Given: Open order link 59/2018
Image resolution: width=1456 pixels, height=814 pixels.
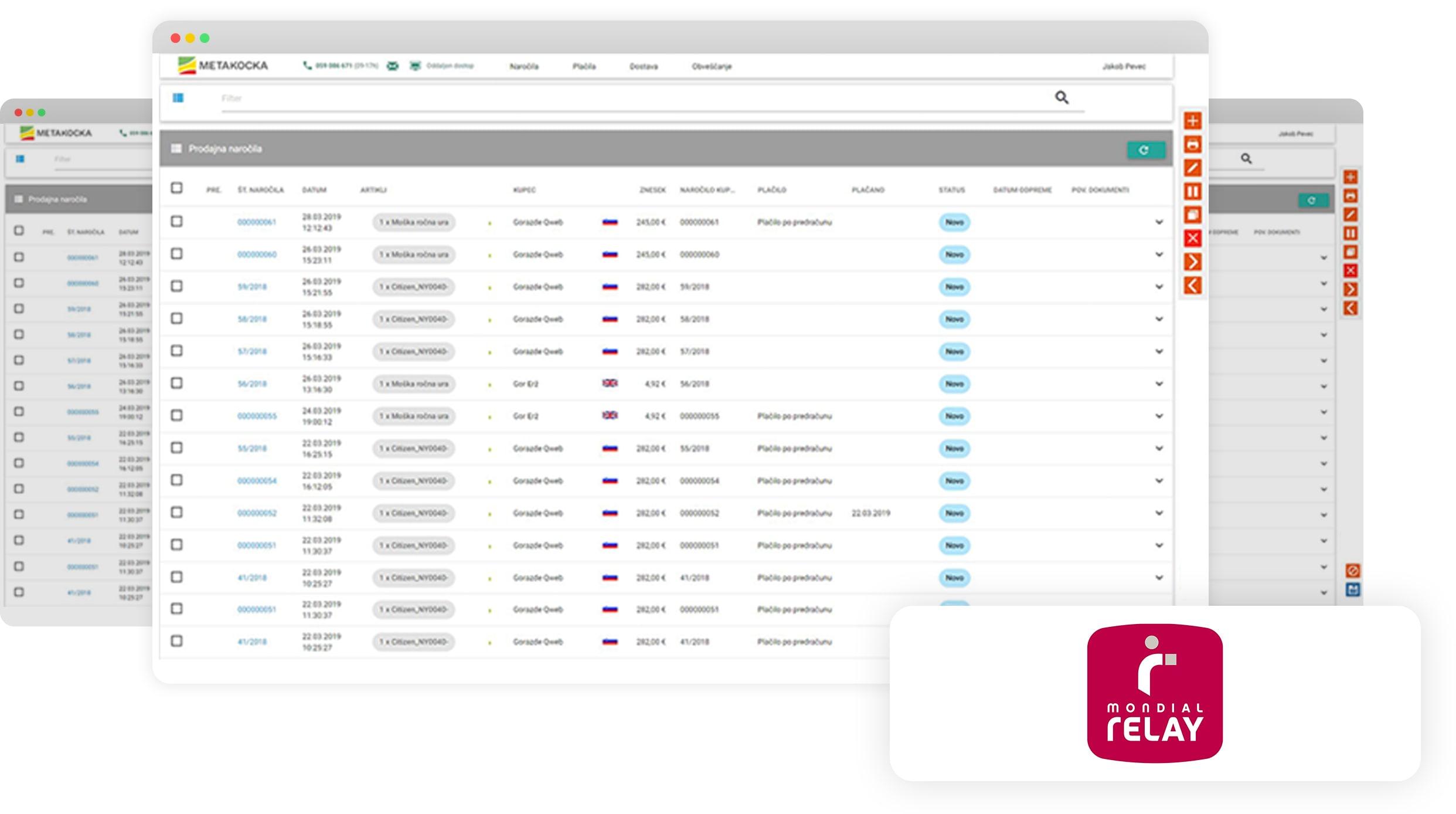Looking at the screenshot, I should click(252, 287).
